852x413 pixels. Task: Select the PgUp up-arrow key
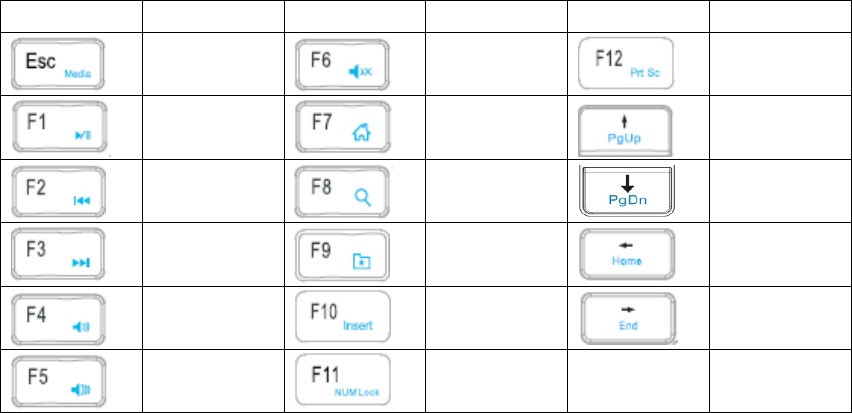pos(625,130)
